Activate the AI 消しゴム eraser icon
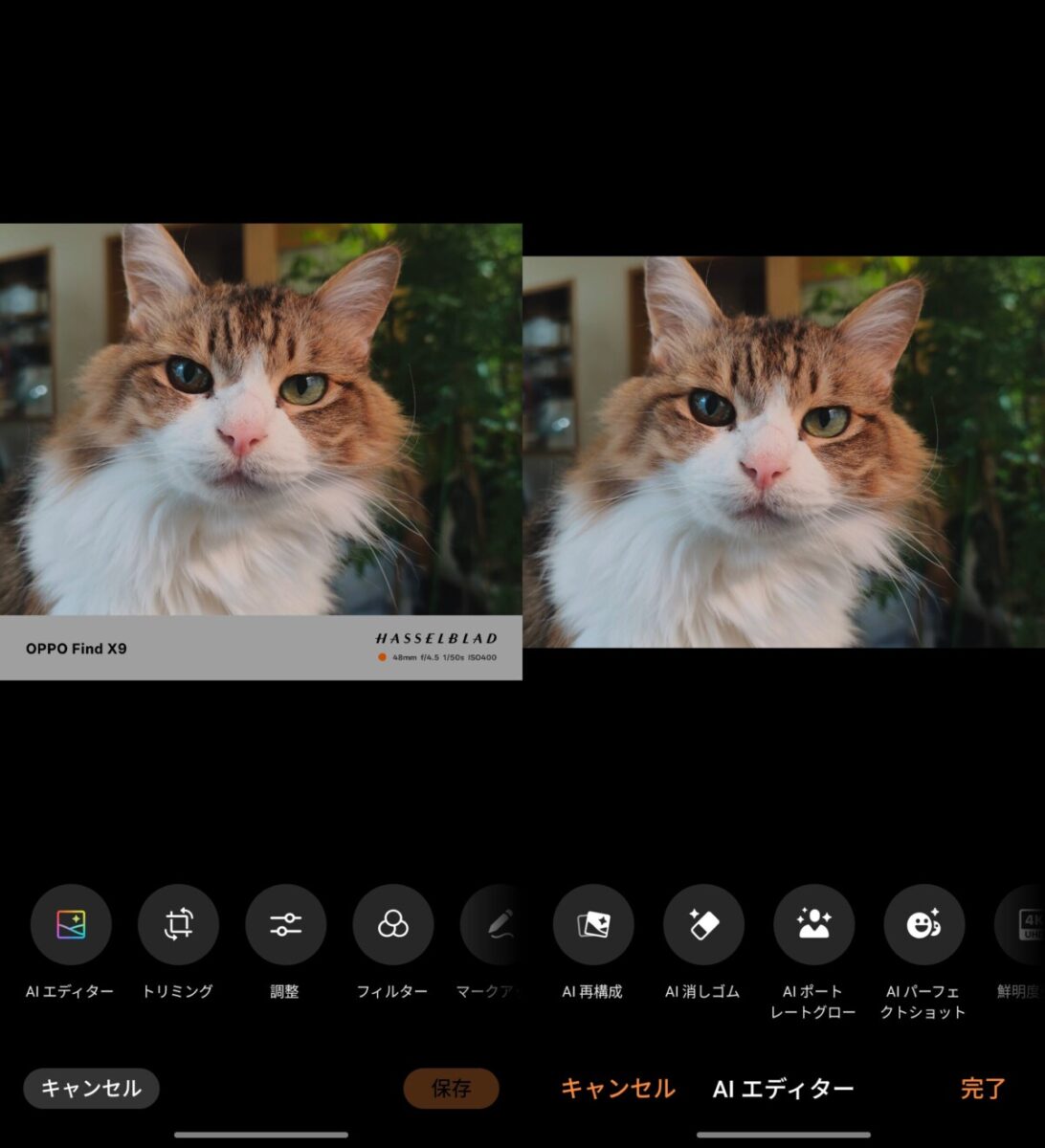Image resolution: width=1045 pixels, height=1148 pixels. coord(703,925)
